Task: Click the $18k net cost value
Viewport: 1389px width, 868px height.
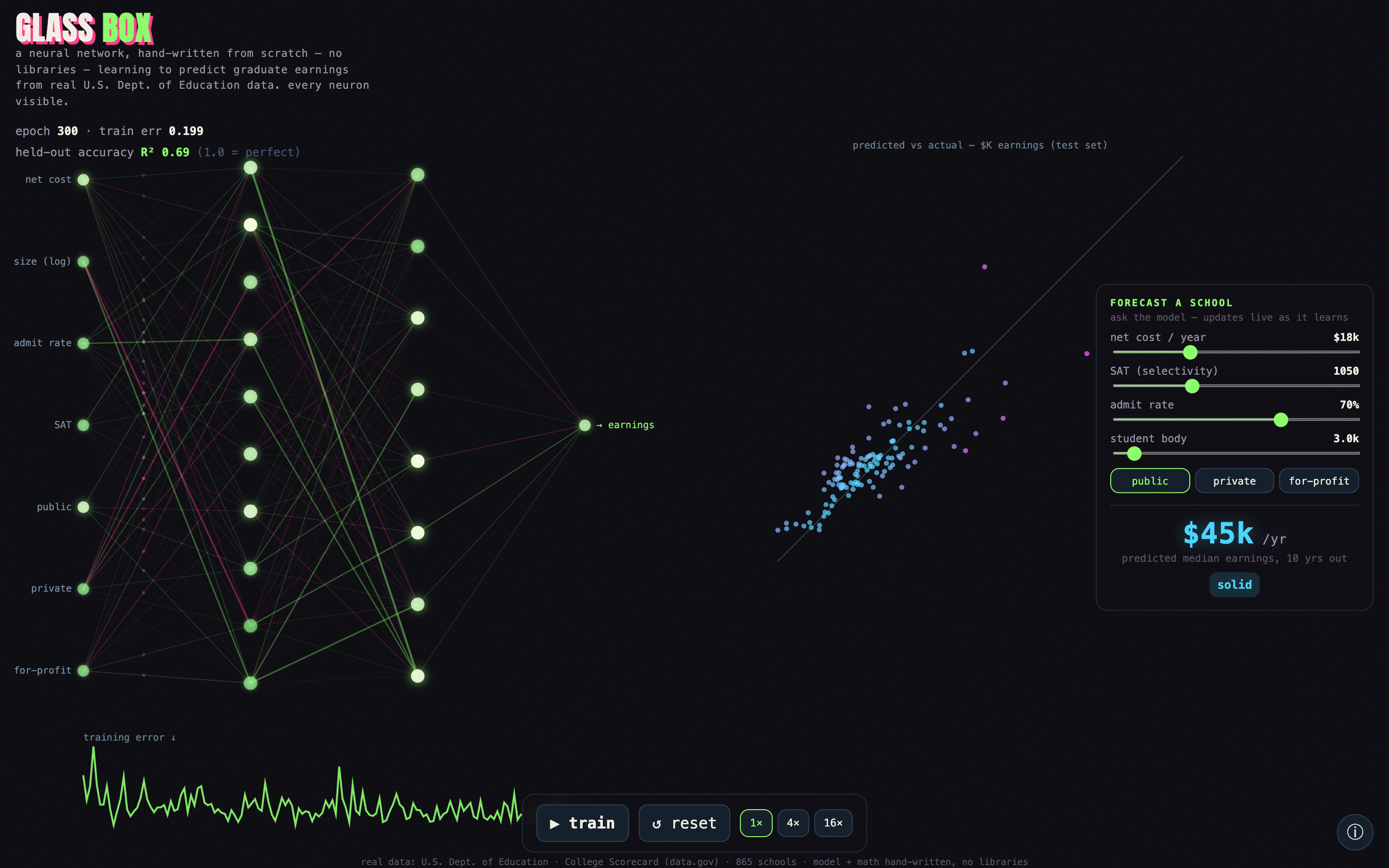Action: click(x=1346, y=337)
